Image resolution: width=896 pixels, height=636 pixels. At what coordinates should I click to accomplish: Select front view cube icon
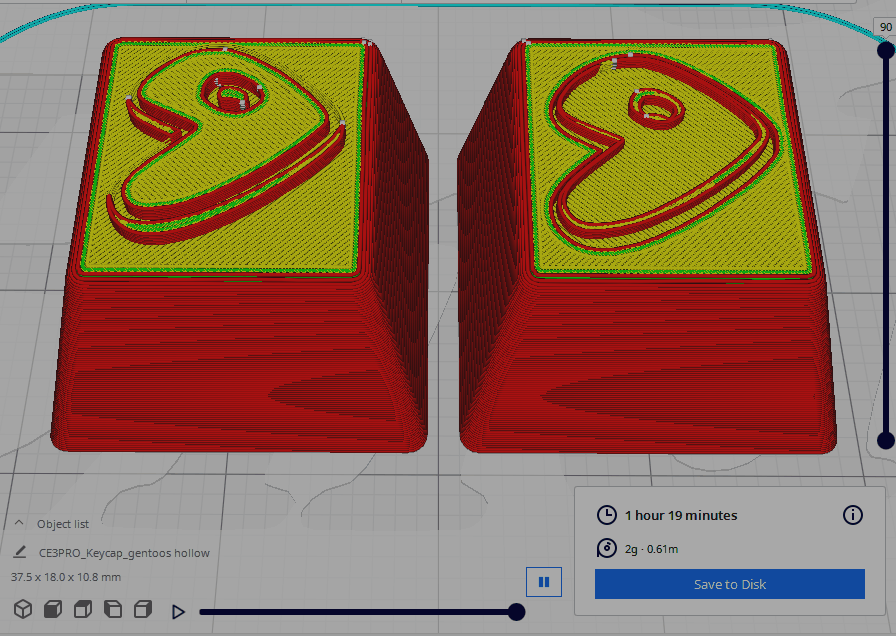[x=53, y=609]
